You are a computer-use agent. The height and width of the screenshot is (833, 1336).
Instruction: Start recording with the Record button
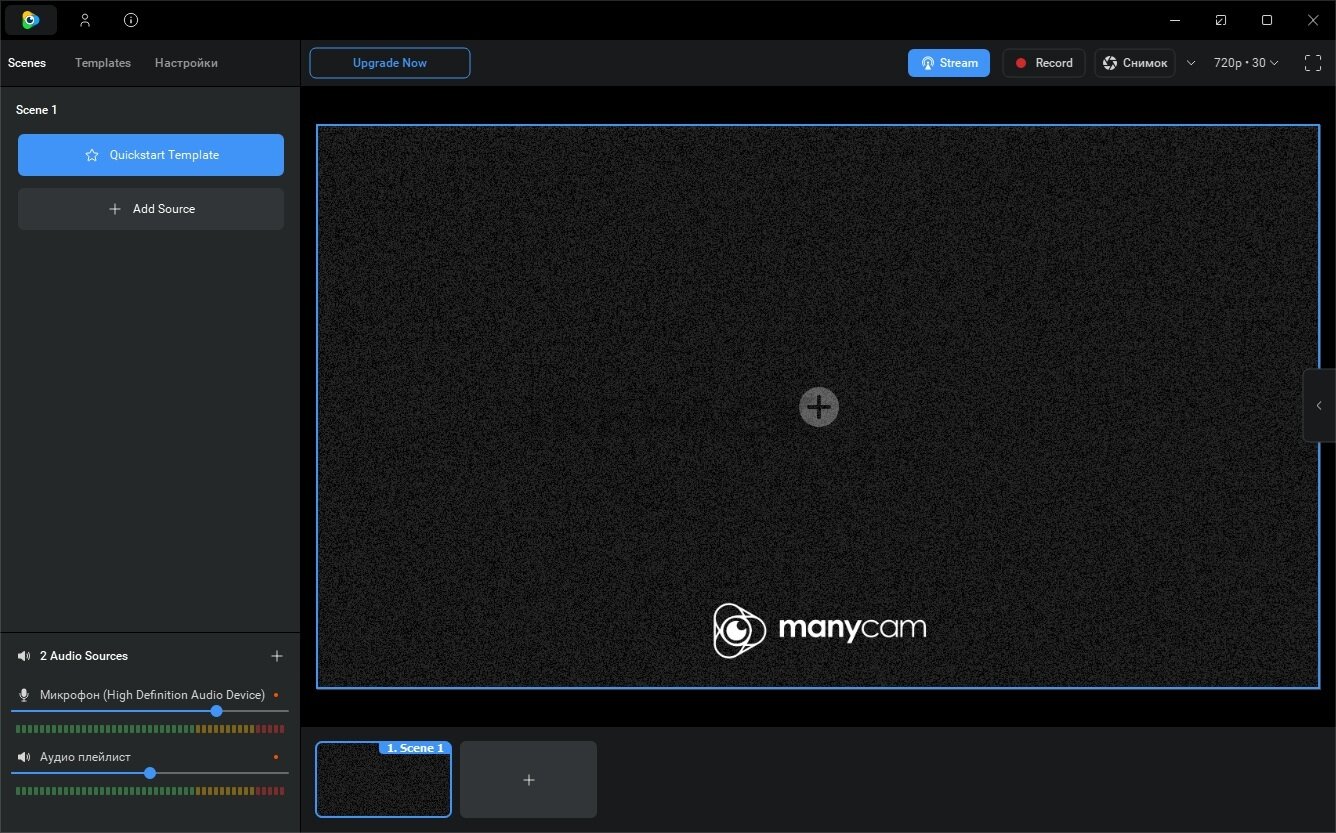point(1044,63)
